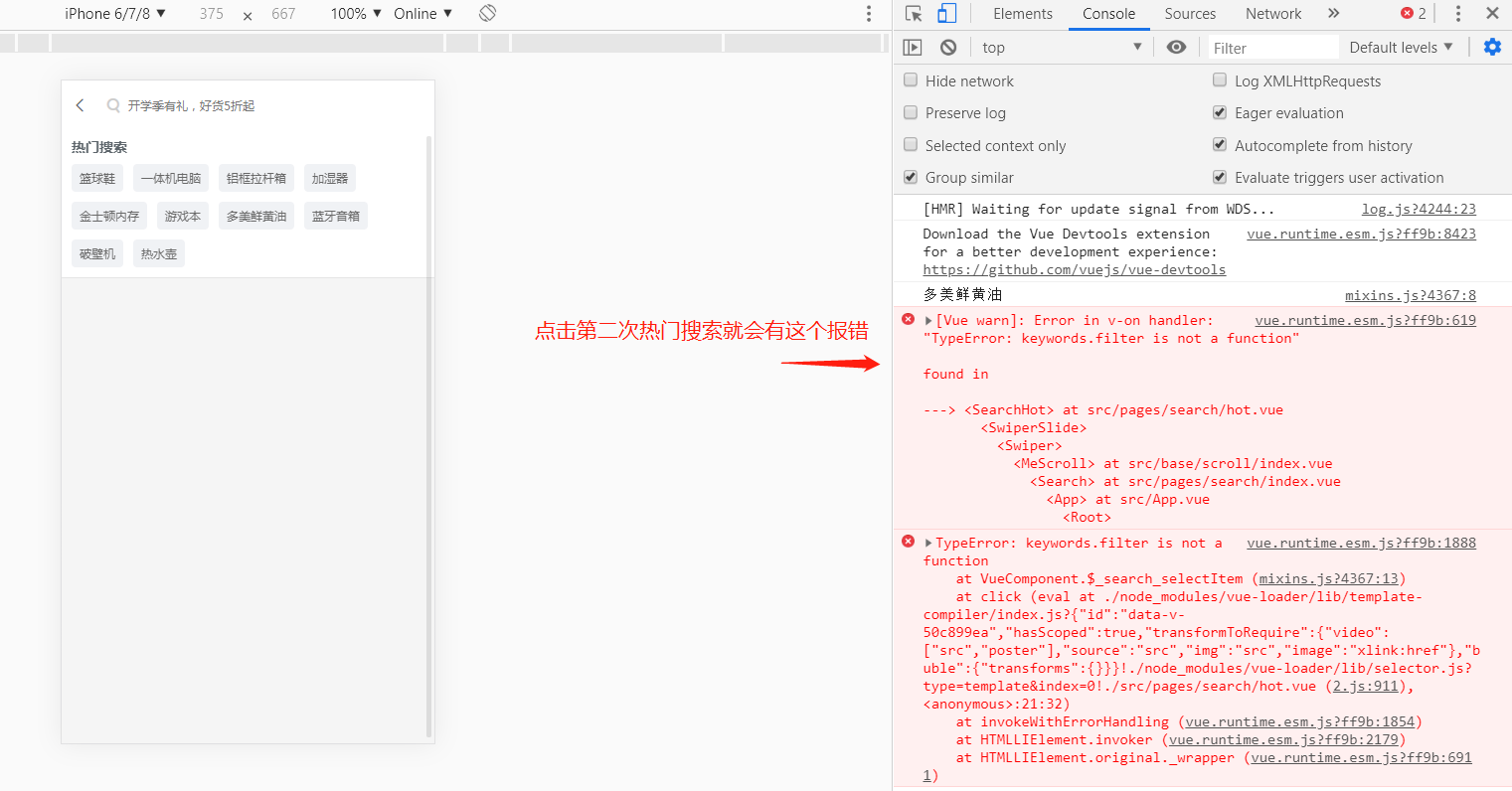This screenshot has width=1512, height=791.
Task: Click the Vue warn error icon
Action: [908, 319]
